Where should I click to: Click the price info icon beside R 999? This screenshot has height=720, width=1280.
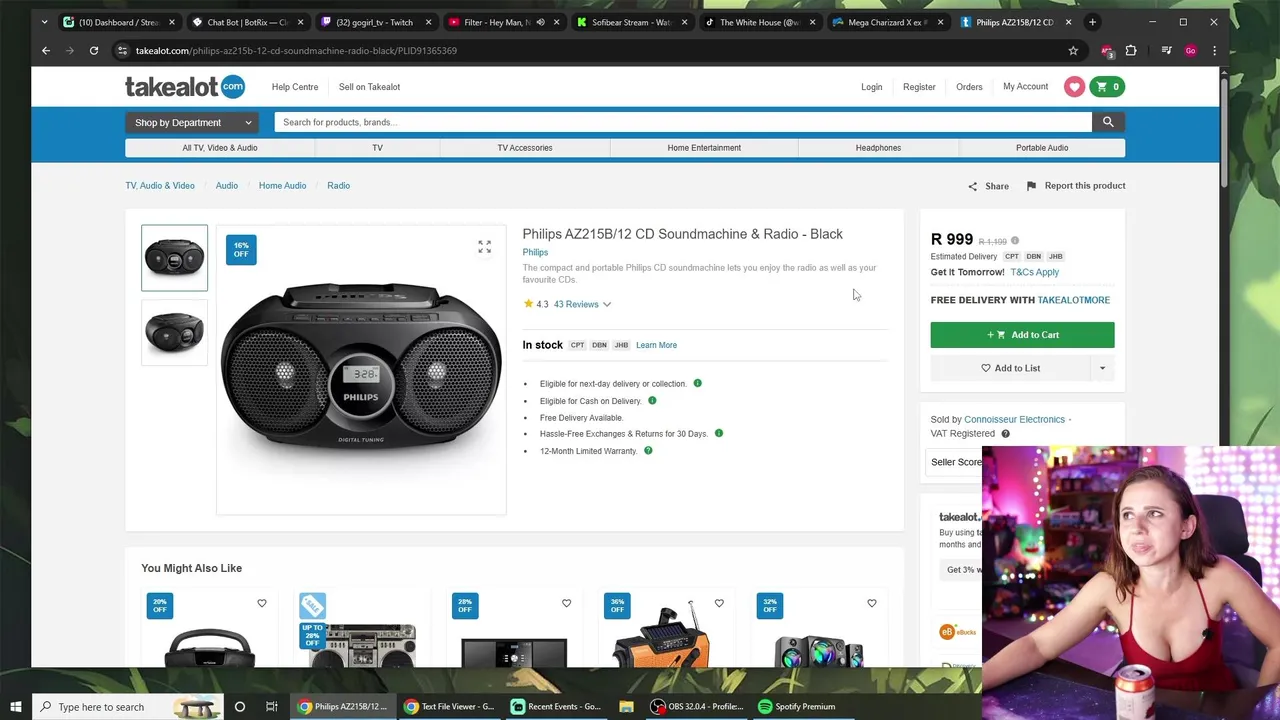pyautogui.click(x=1014, y=240)
